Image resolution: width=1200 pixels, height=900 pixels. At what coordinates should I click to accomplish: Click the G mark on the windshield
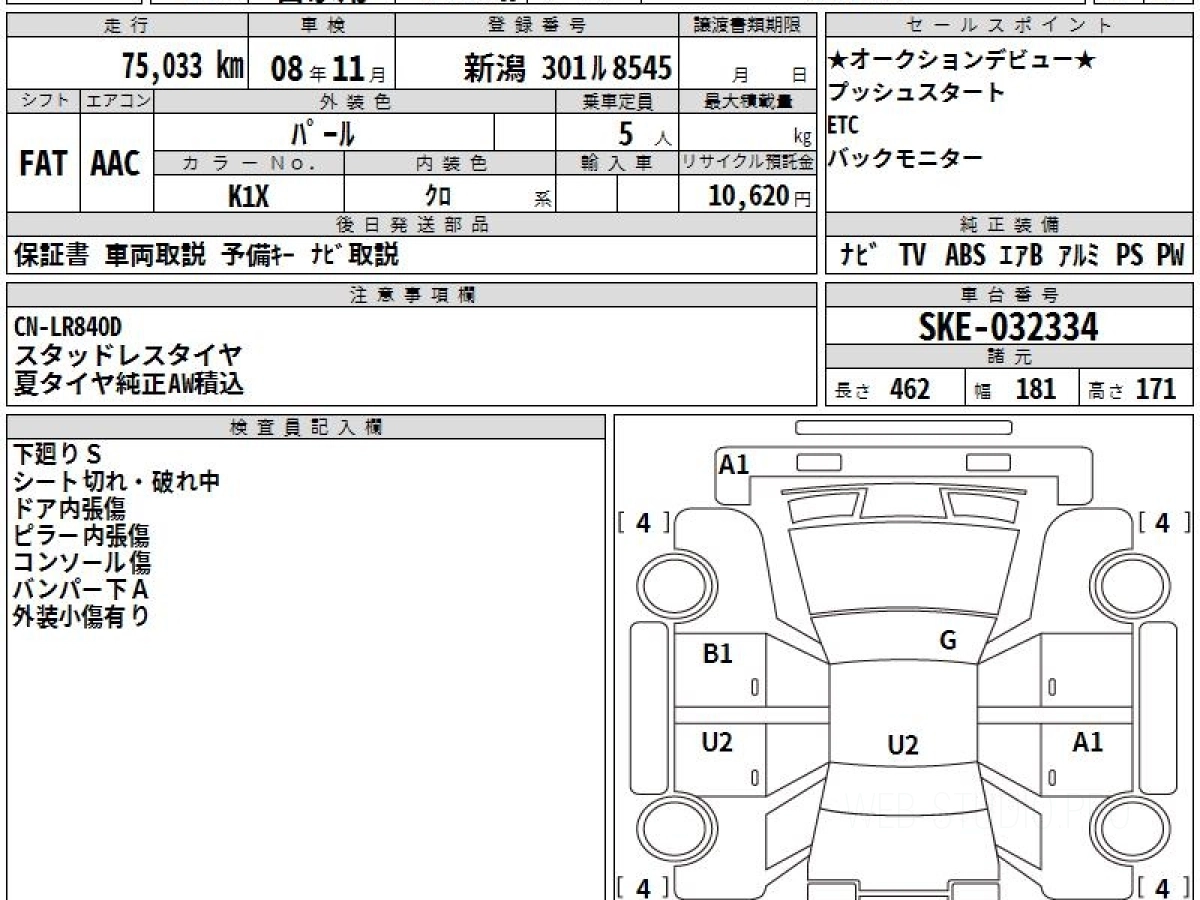click(948, 641)
